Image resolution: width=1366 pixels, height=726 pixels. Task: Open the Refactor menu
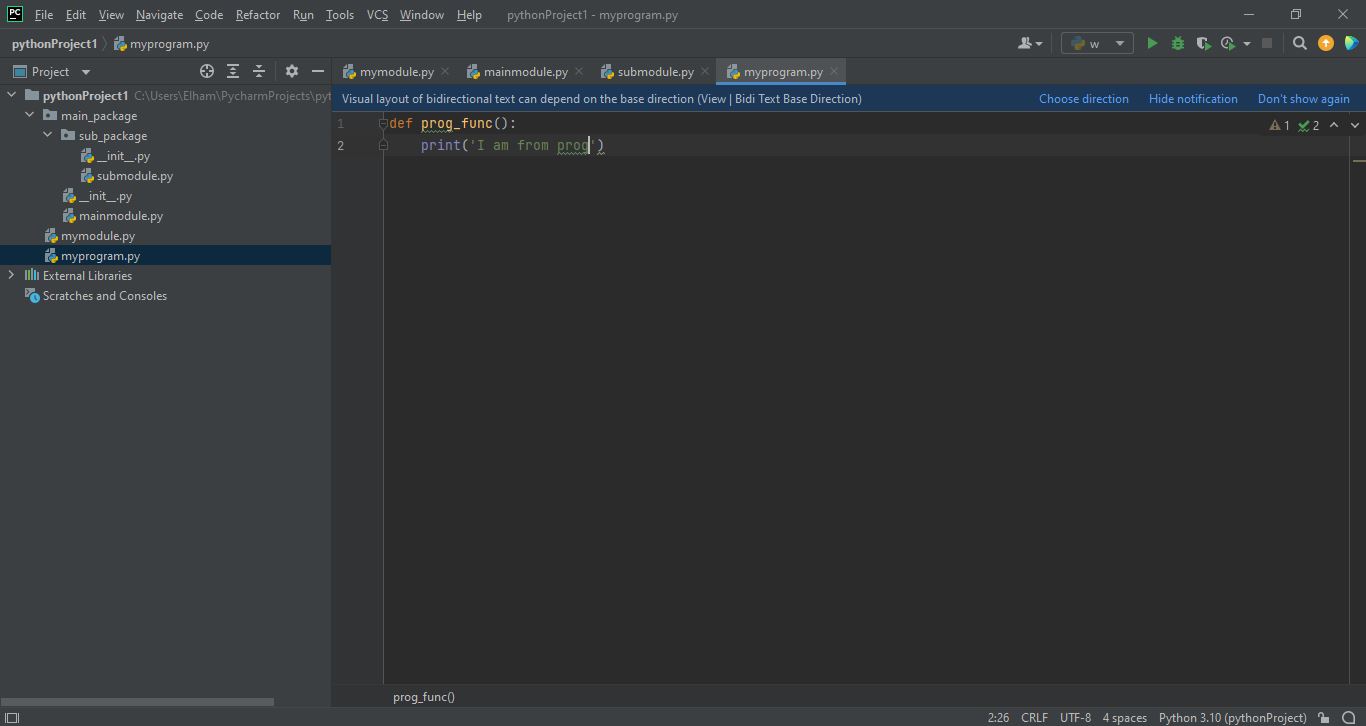257,15
